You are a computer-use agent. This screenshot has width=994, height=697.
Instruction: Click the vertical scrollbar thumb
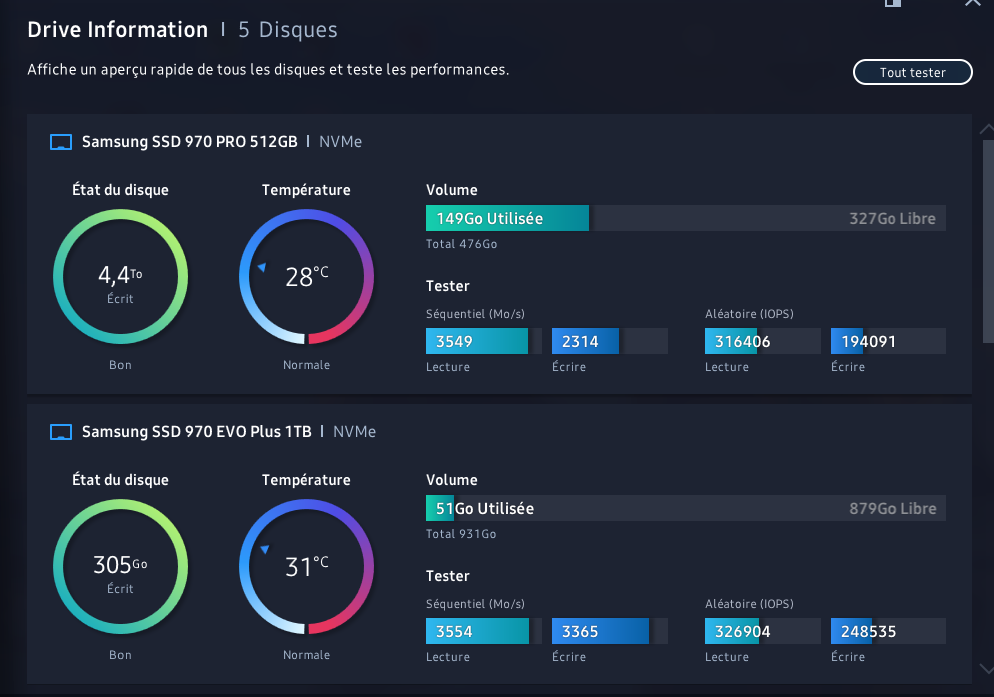[x=988, y=242]
